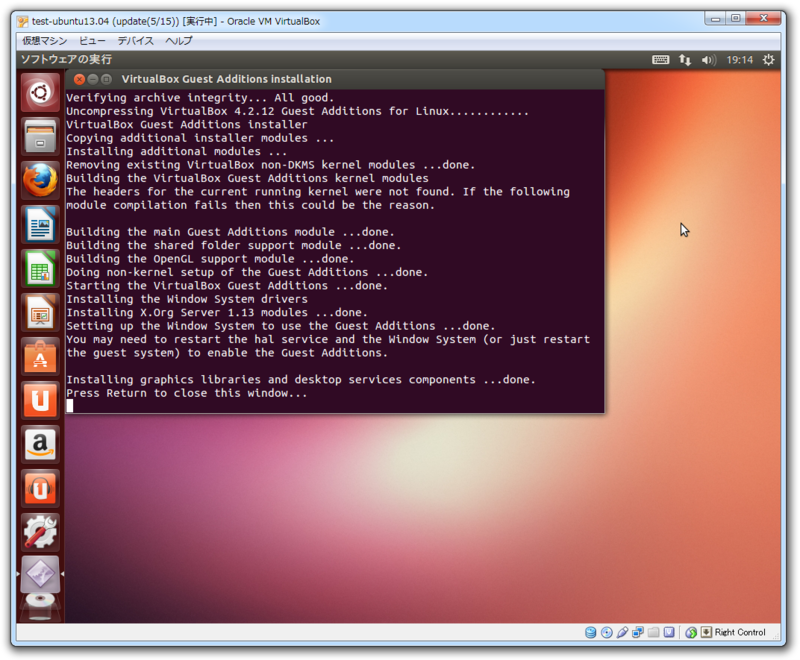Close the Guest Additions installation terminal

[x=79, y=79]
